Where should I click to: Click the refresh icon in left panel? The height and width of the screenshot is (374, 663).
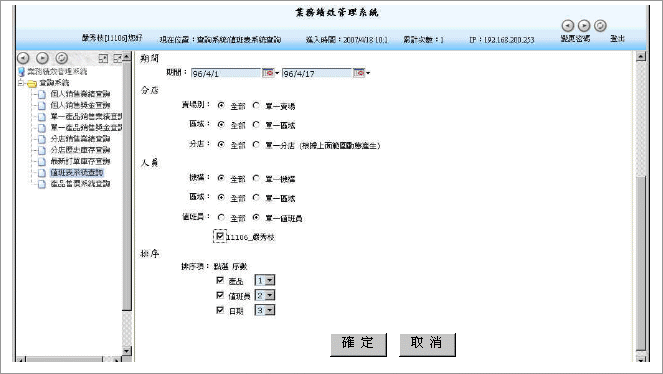62,58
